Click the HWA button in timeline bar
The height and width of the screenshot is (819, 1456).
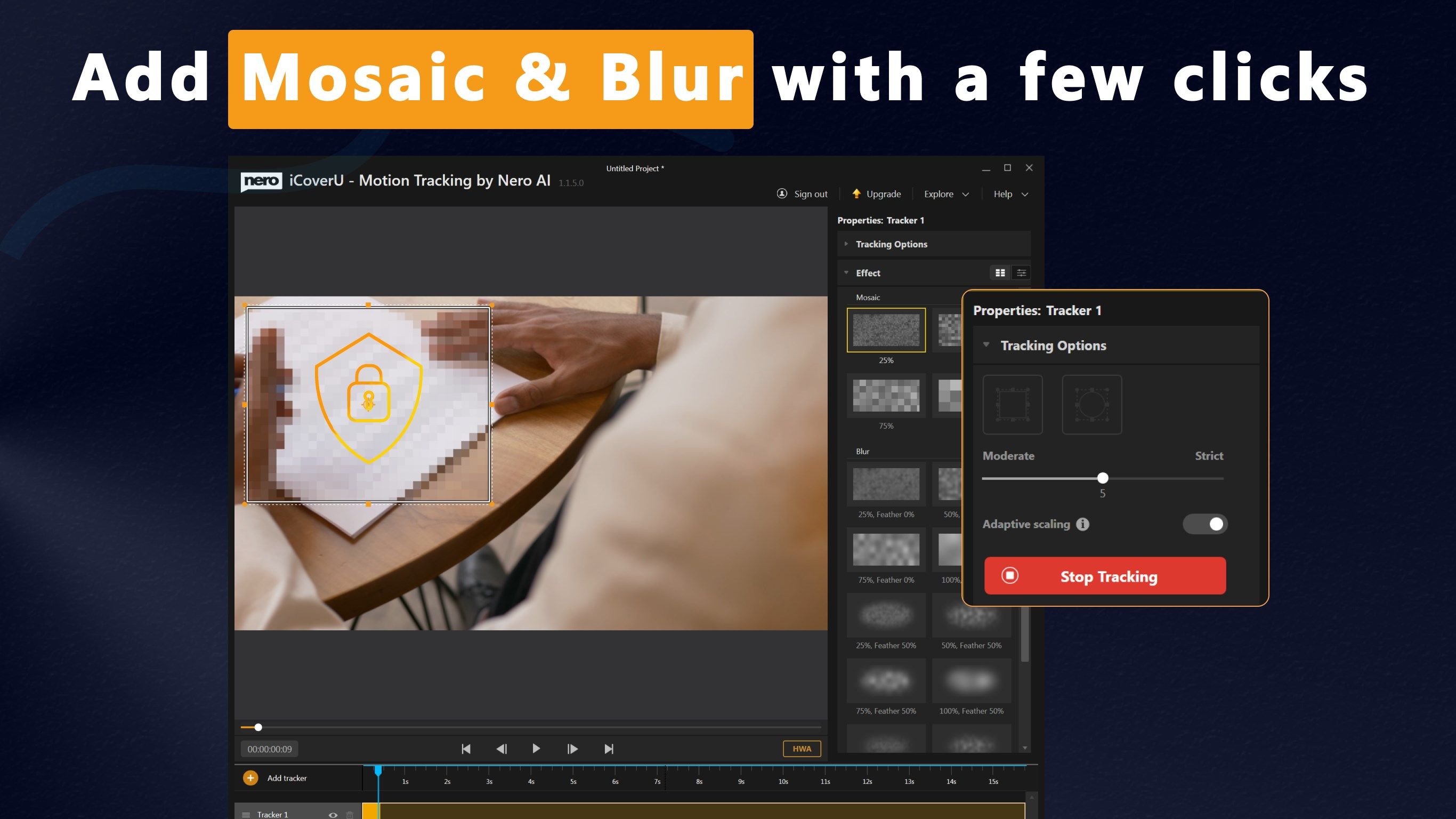pos(801,749)
